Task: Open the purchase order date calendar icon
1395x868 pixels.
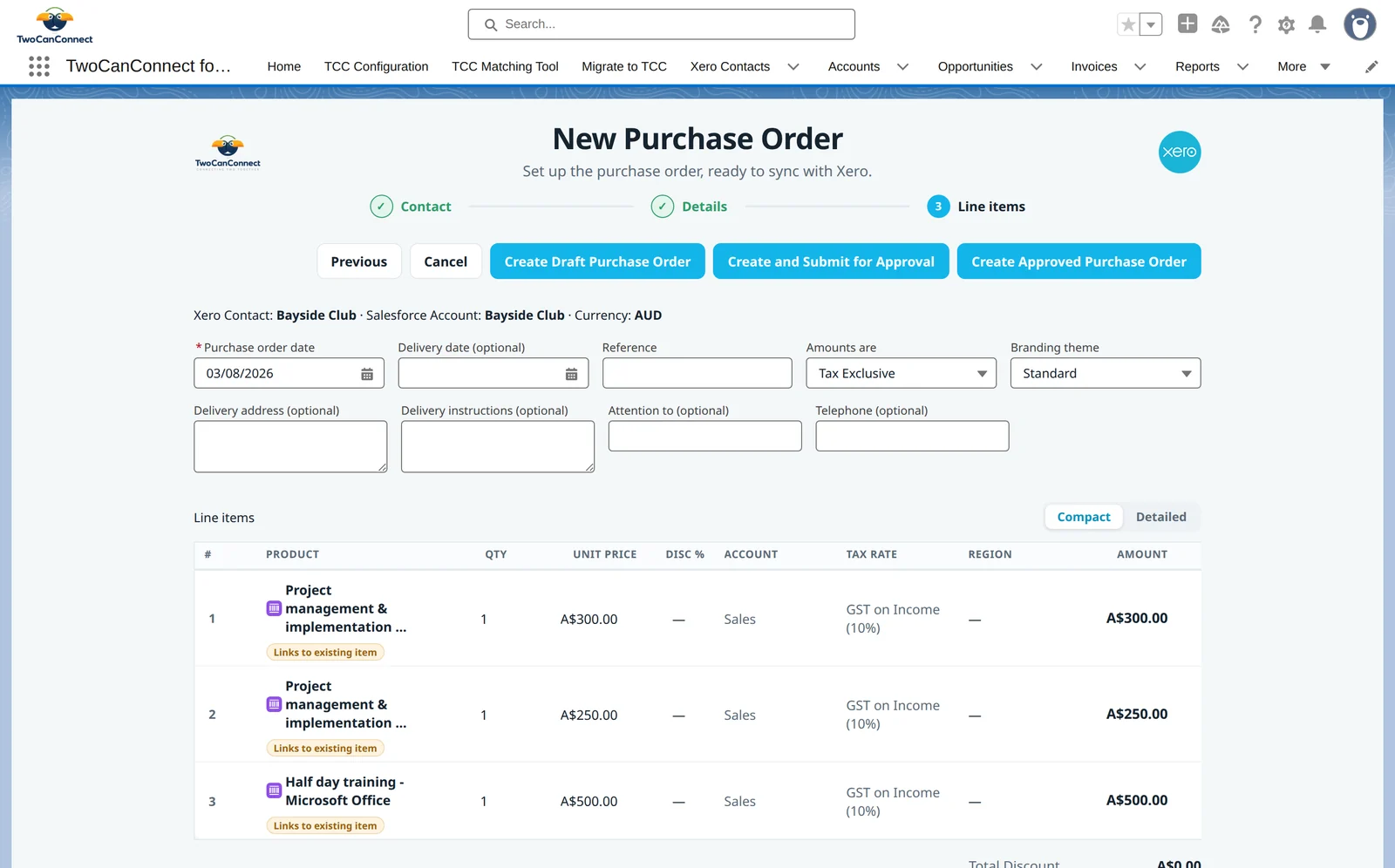Action: 367,374
